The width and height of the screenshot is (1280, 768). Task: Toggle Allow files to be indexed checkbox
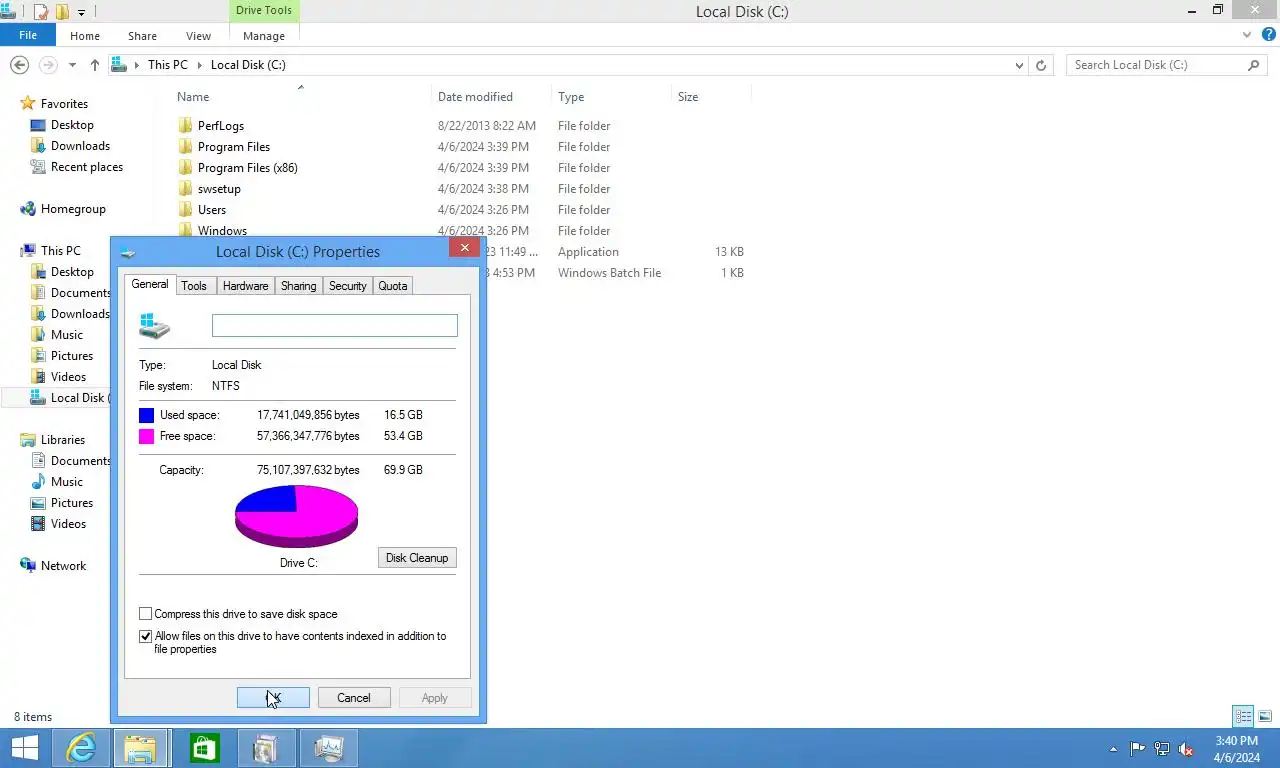tap(146, 636)
